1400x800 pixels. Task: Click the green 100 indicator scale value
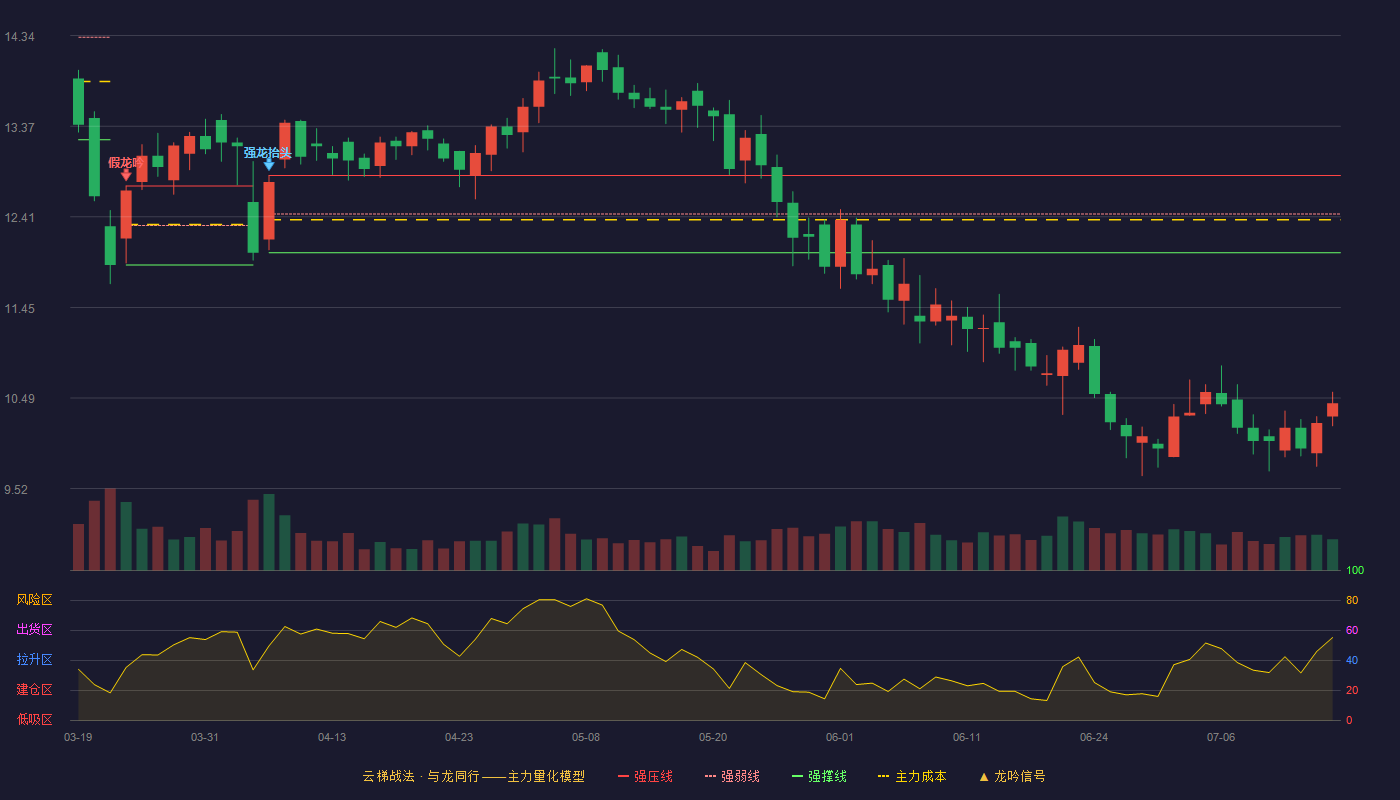tap(1355, 571)
